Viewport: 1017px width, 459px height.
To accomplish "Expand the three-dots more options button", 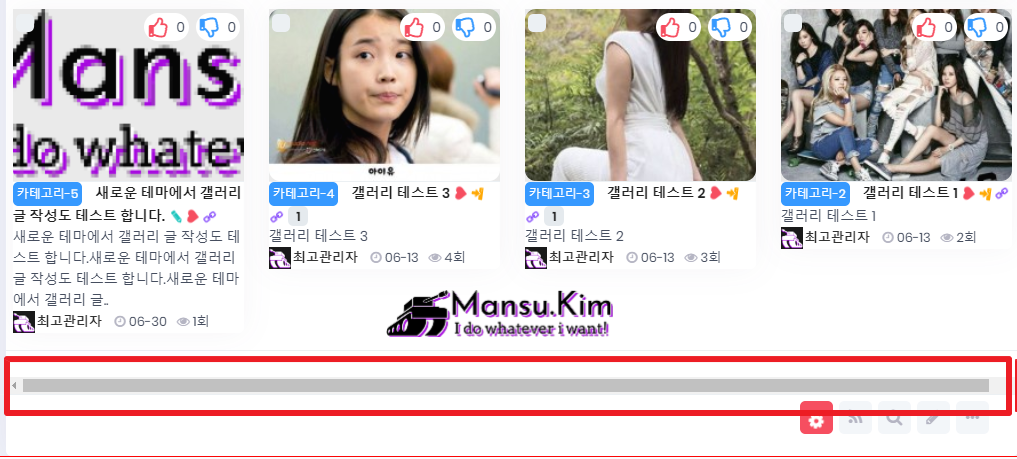I will pos(972,418).
